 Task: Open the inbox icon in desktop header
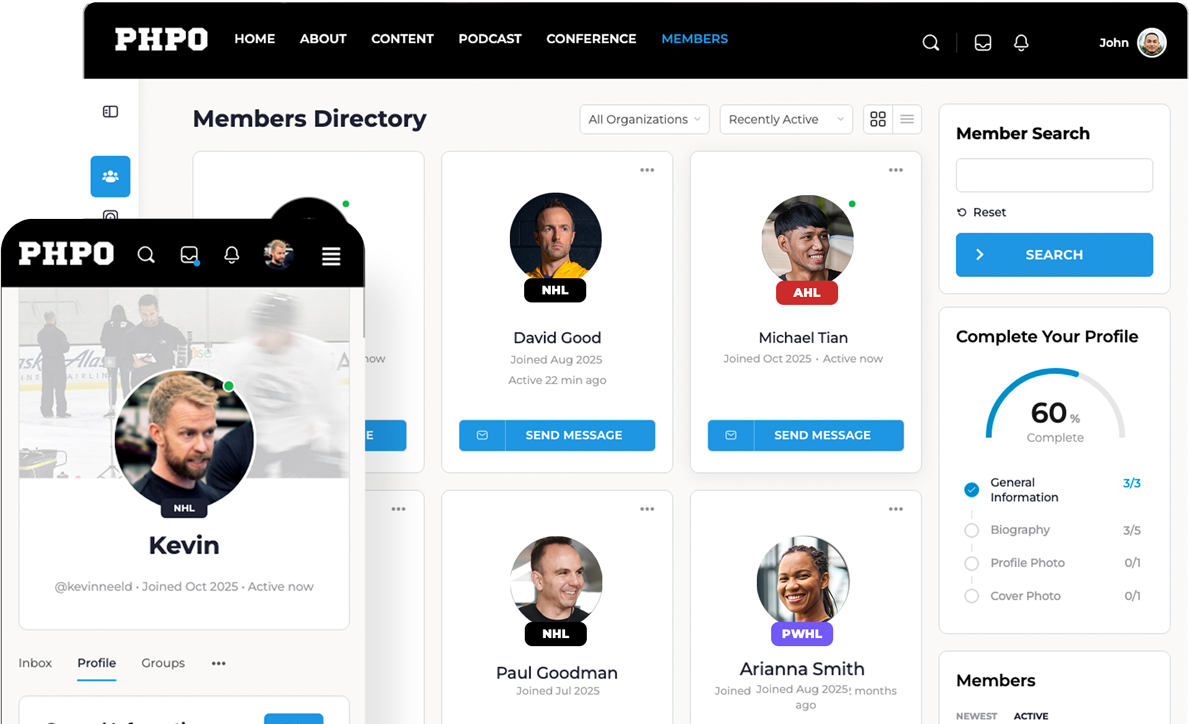983,42
